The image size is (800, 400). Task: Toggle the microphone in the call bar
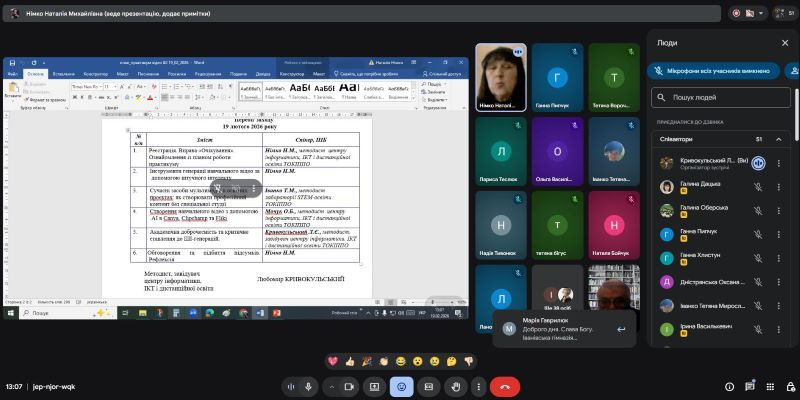click(309, 386)
